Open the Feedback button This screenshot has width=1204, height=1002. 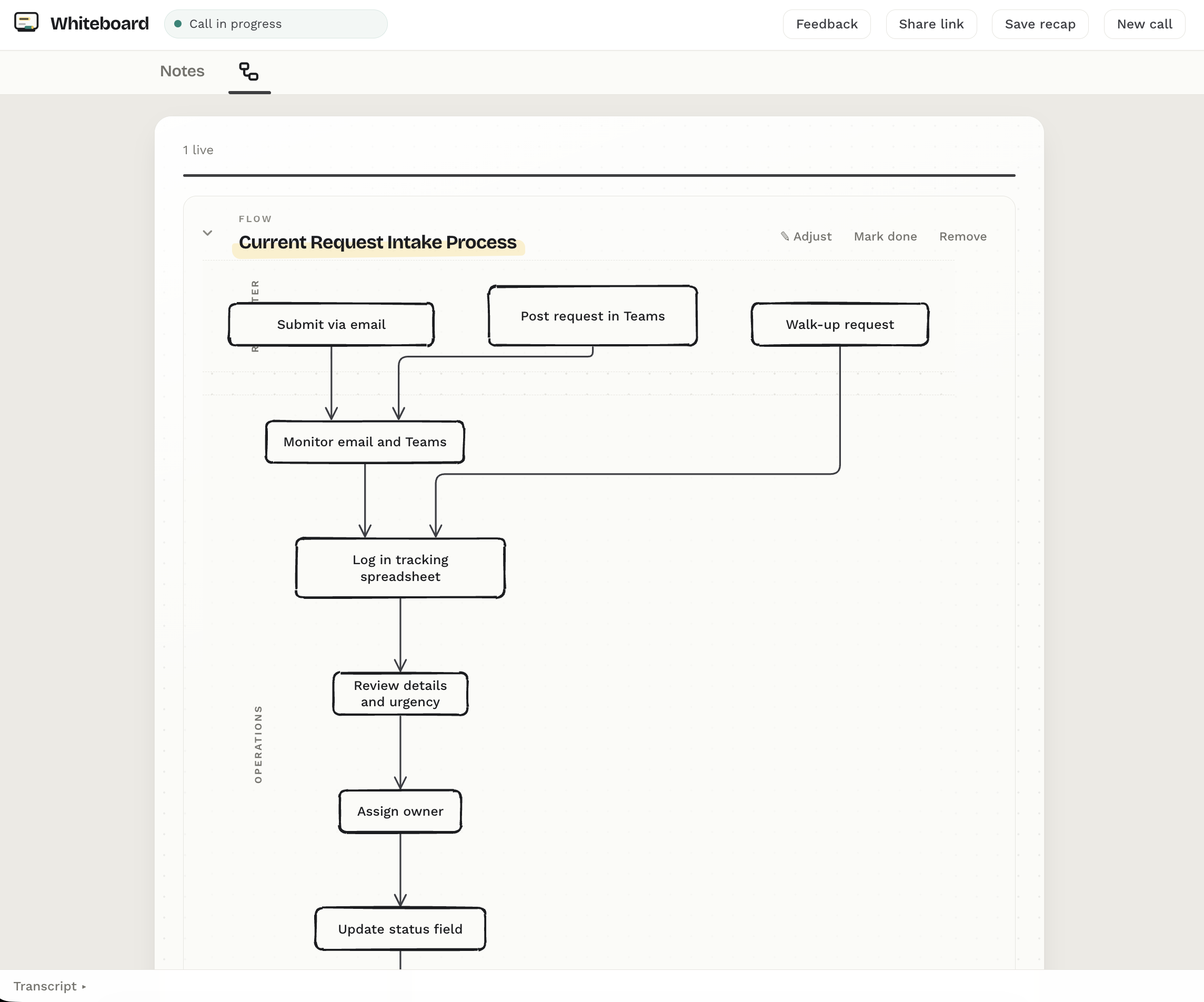827,24
